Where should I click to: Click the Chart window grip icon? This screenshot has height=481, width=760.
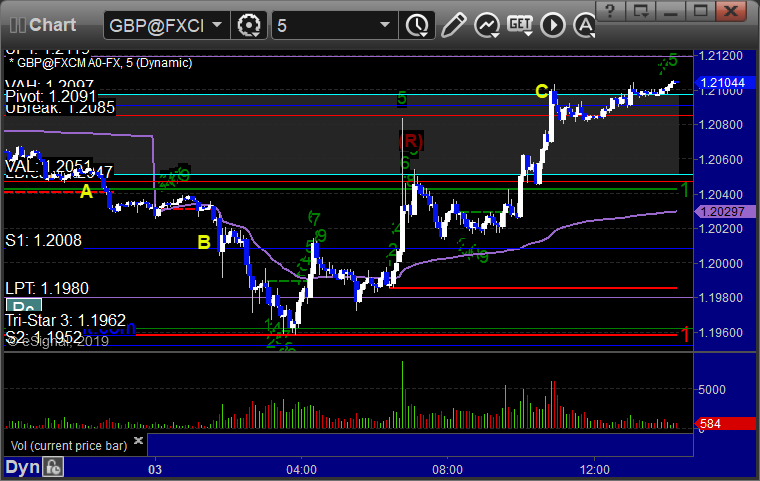[x=17, y=25]
